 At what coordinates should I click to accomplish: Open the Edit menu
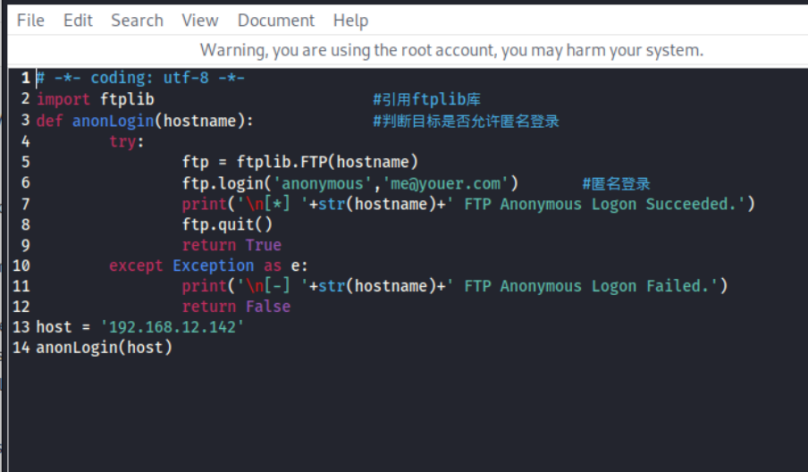(78, 20)
